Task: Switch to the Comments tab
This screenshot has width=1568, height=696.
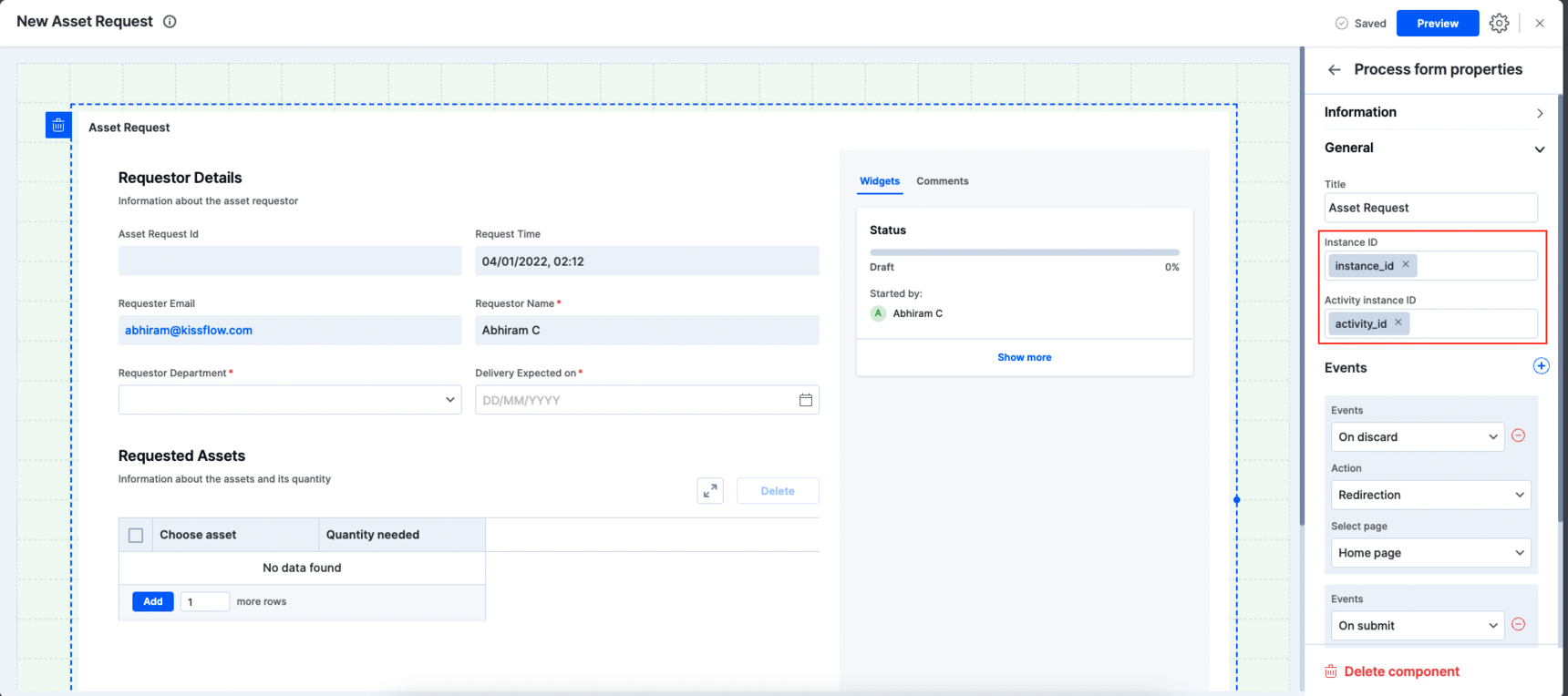Action: point(942,181)
